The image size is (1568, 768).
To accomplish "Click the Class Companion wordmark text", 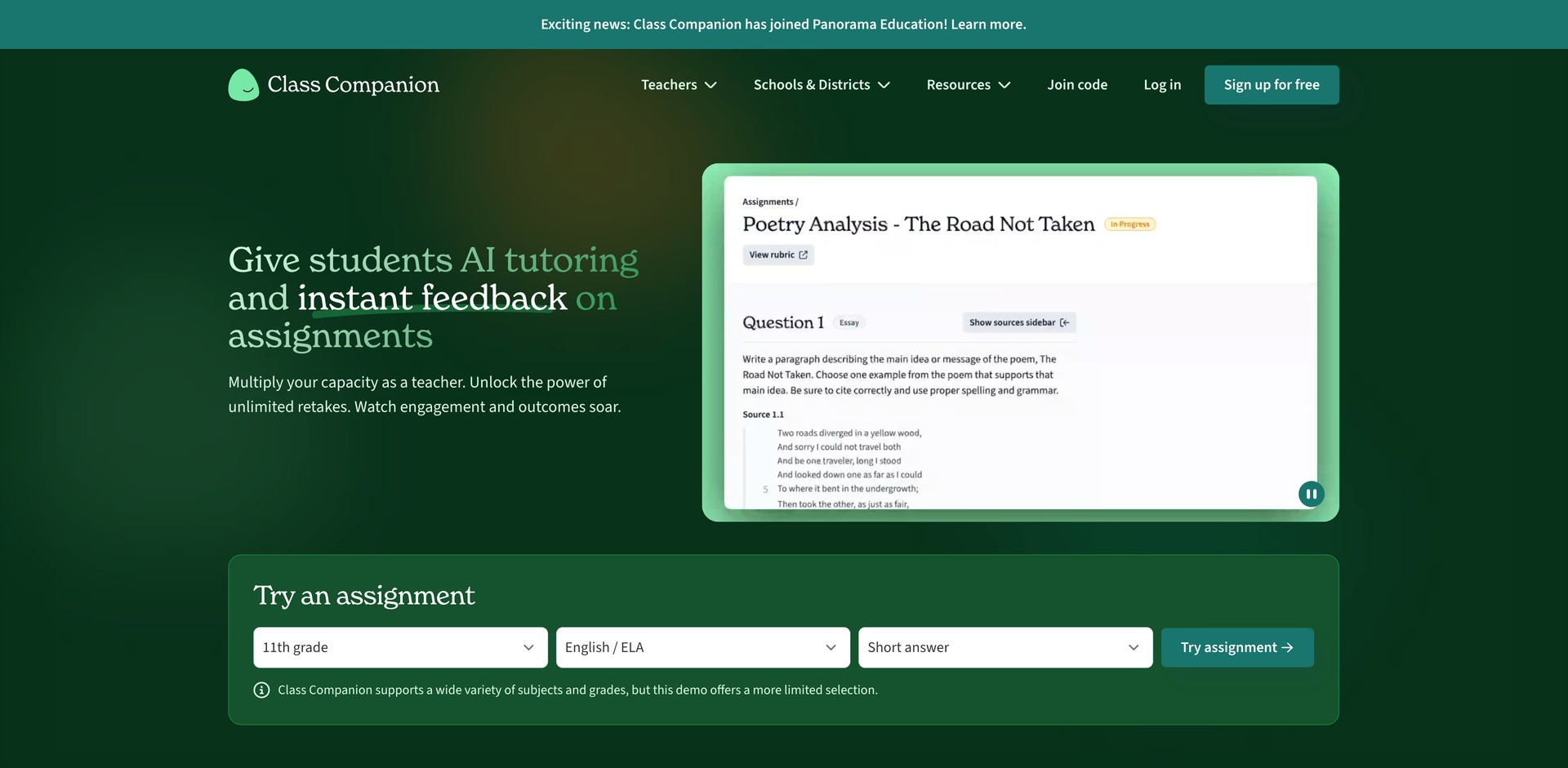I will click(354, 85).
